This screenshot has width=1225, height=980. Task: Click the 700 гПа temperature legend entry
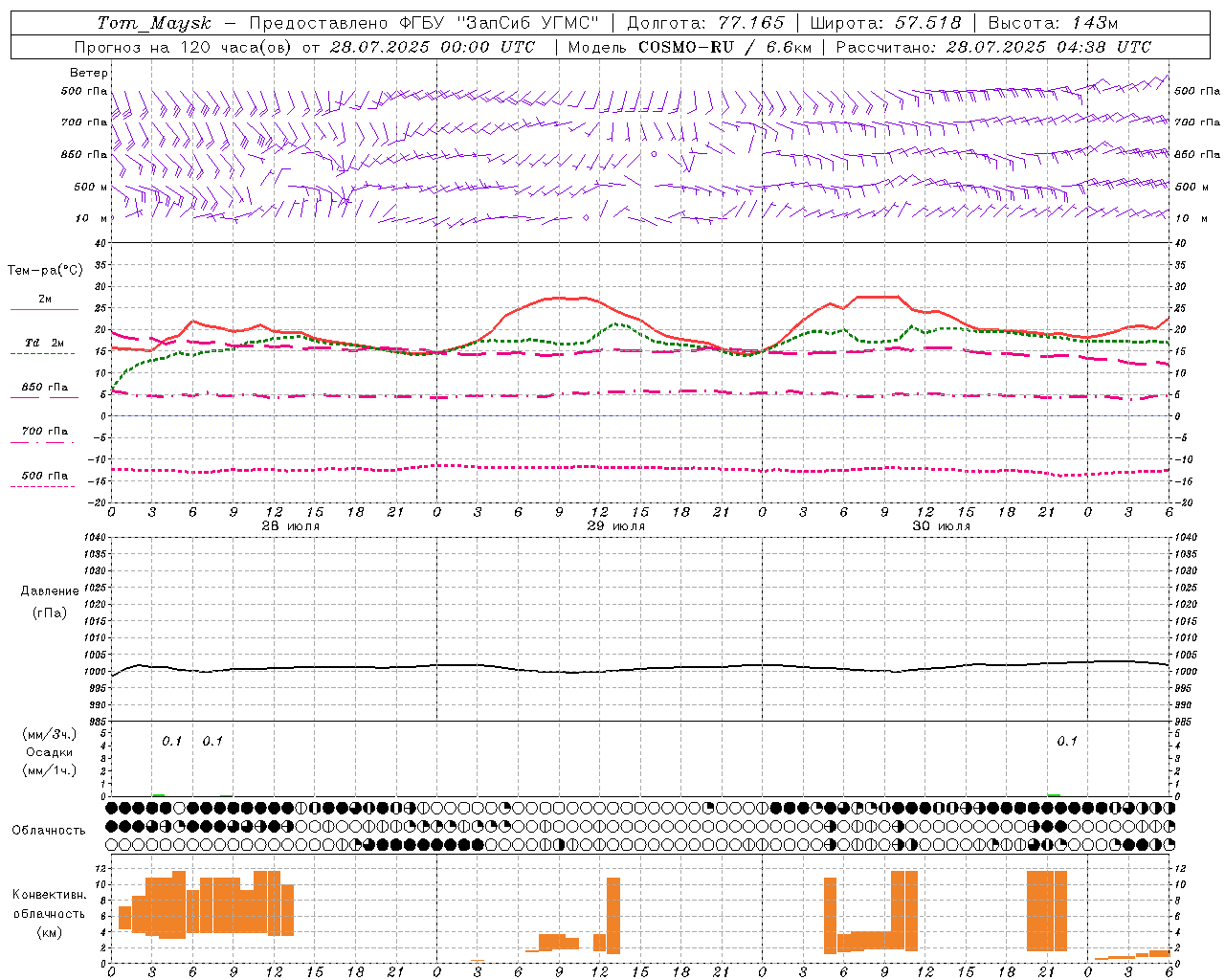coord(45,432)
